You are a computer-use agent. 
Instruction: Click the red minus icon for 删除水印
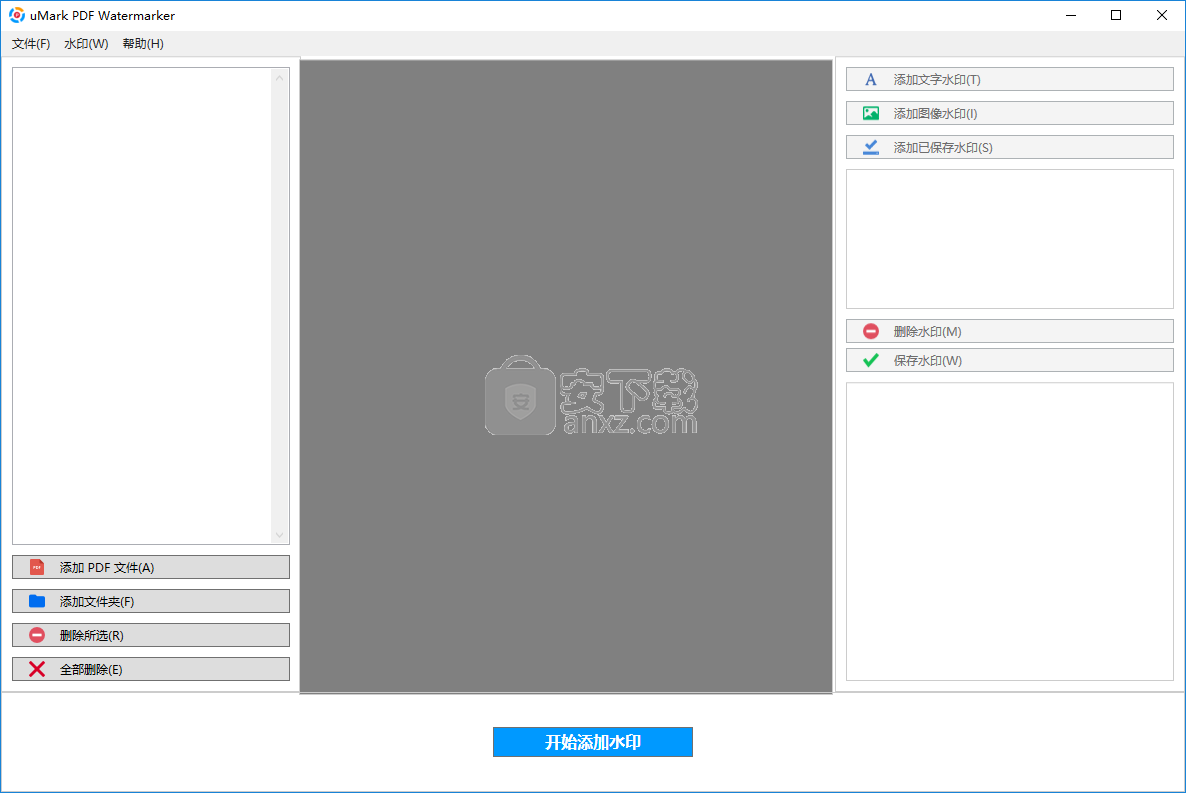[x=871, y=331]
